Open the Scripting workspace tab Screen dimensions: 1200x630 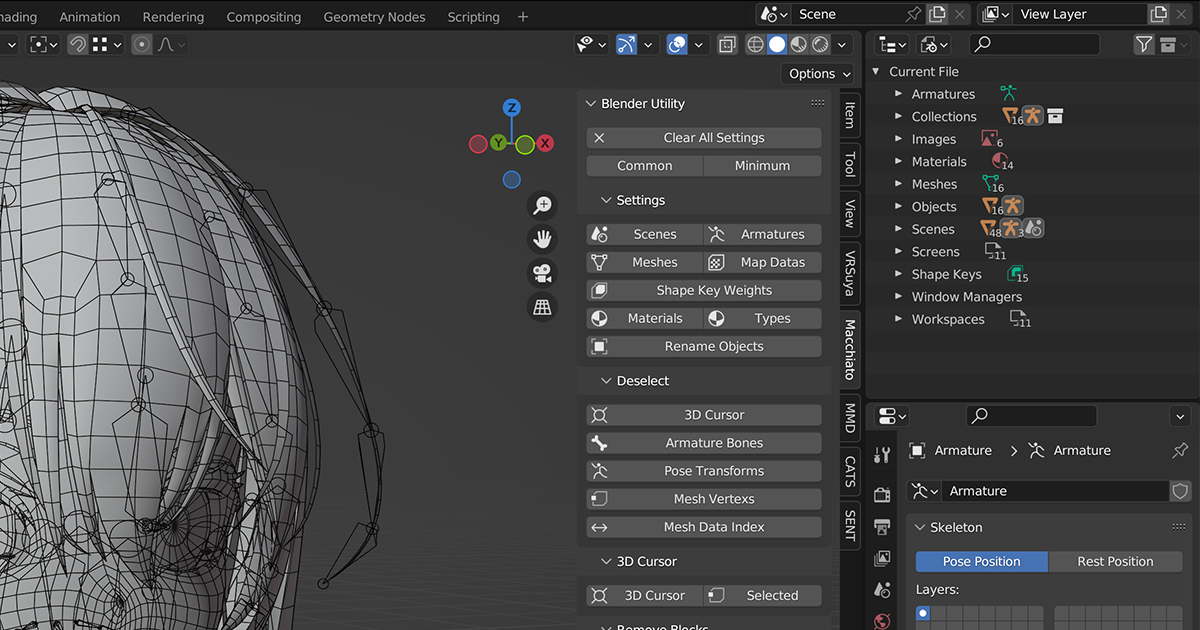pyautogui.click(x=473, y=17)
